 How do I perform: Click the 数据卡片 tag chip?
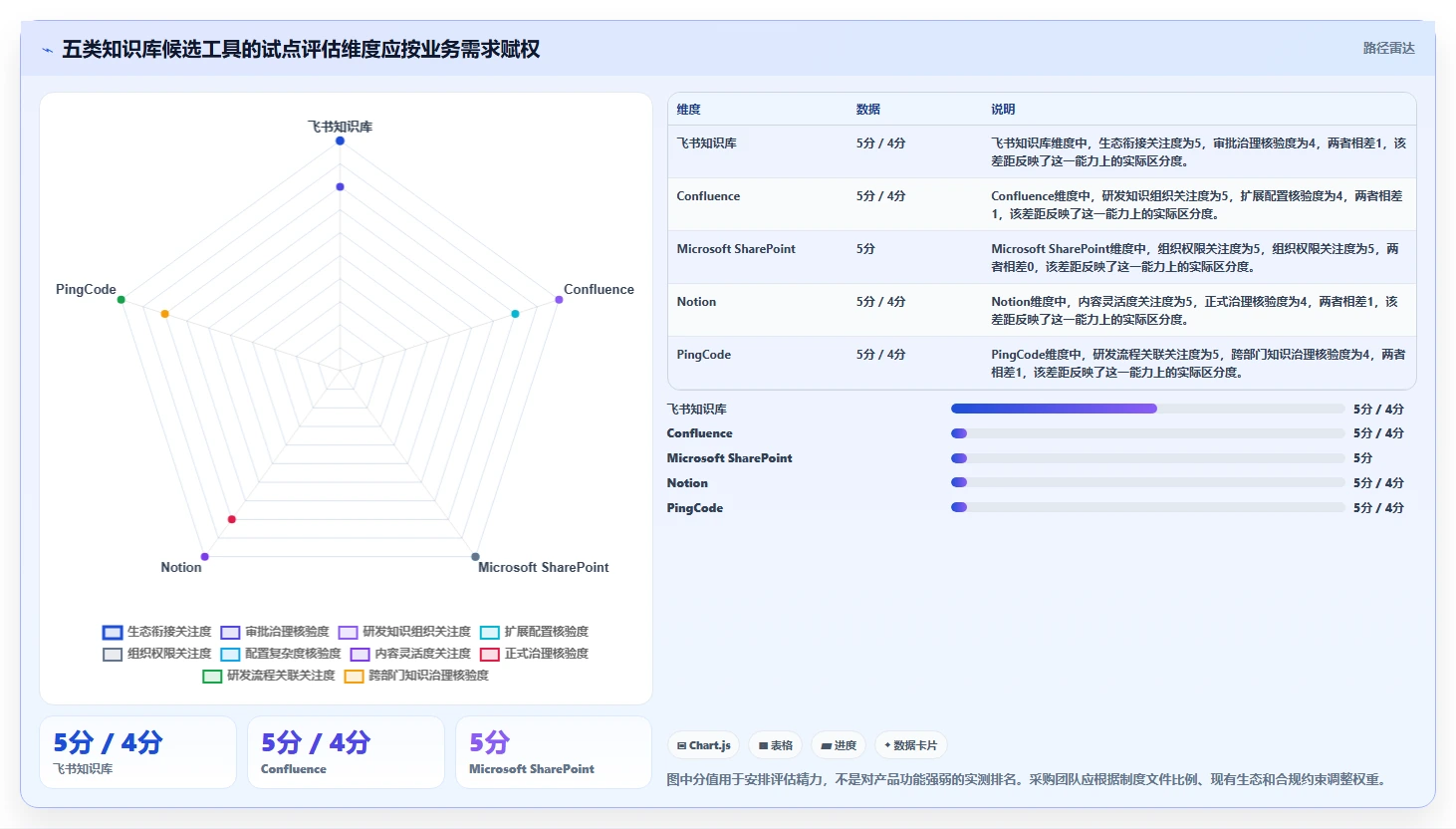911,745
